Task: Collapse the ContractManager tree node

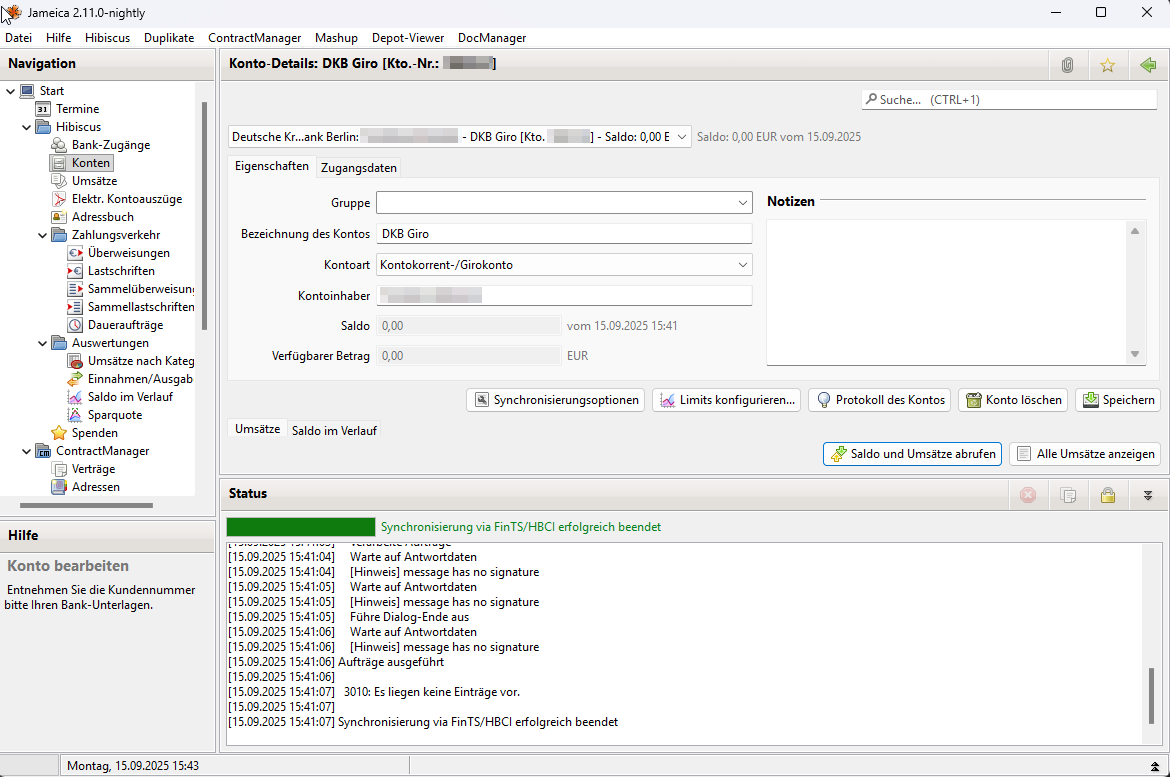Action: 26,451
